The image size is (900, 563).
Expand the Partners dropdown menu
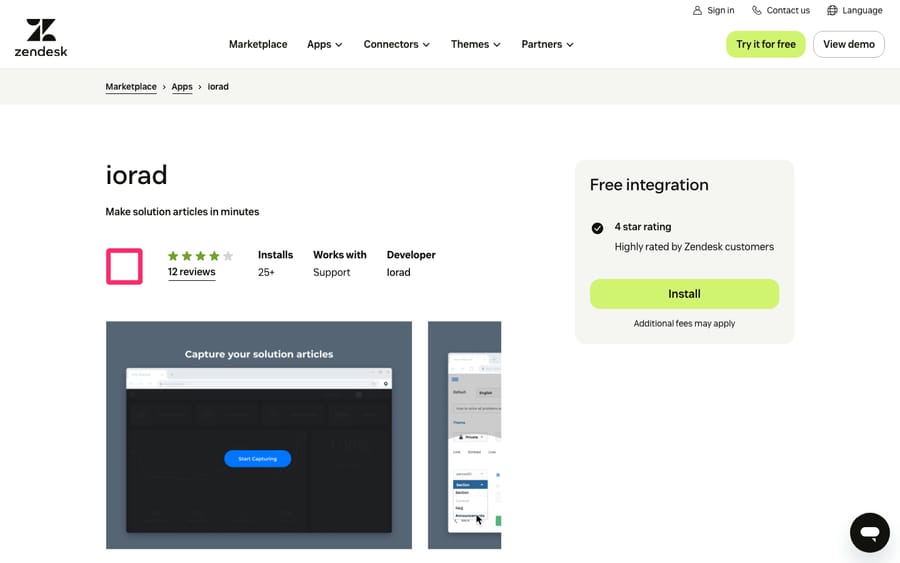click(547, 44)
